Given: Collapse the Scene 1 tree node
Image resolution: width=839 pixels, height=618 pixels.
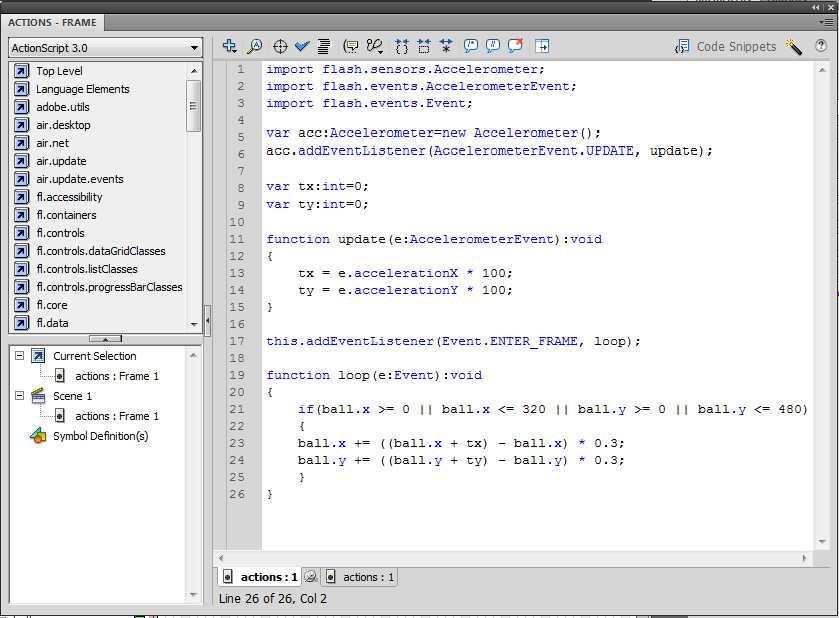Looking at the screenshot, I should pos(20,395).
